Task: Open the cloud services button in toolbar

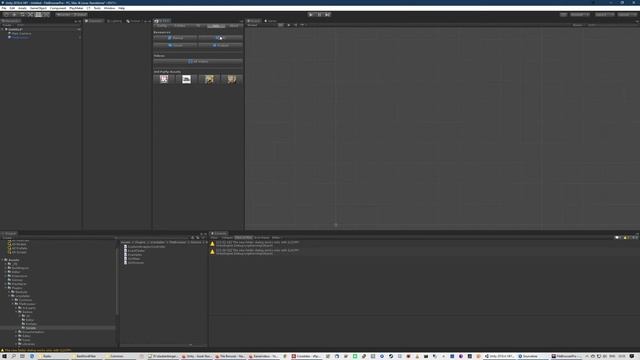Action: coord(563,15)
